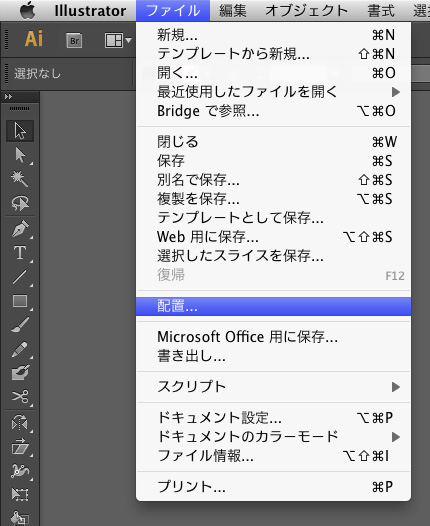Select the Paintbrush tool
This screenshot has width=430, height=526.
coord(20,325)
